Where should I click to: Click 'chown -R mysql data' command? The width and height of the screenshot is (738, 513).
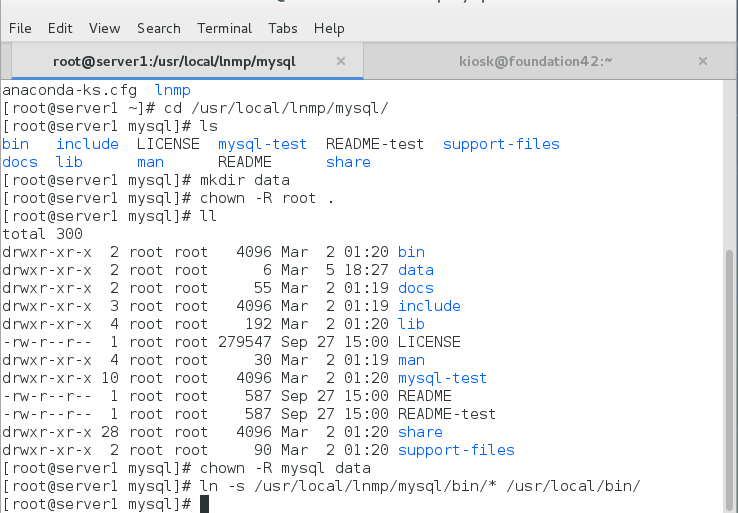point(285,468)
